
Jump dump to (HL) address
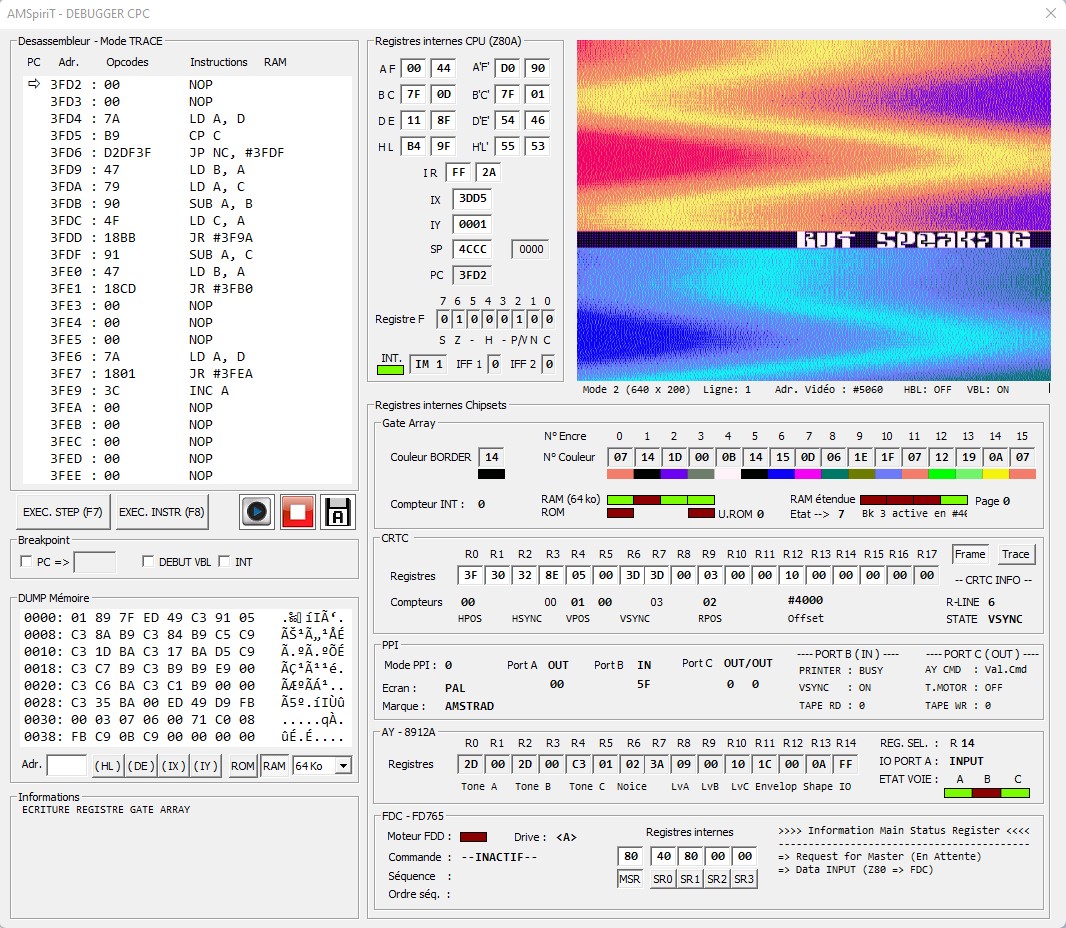(107, 766)
